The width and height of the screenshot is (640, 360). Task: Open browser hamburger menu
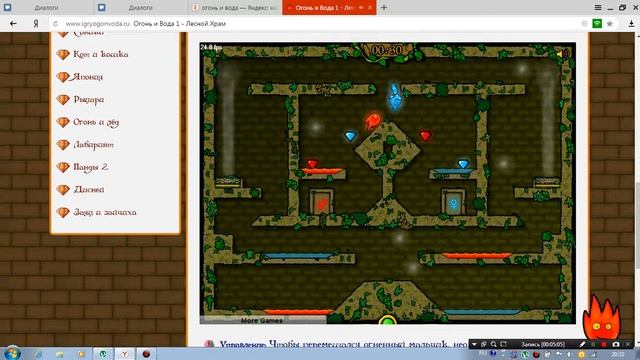598,7
